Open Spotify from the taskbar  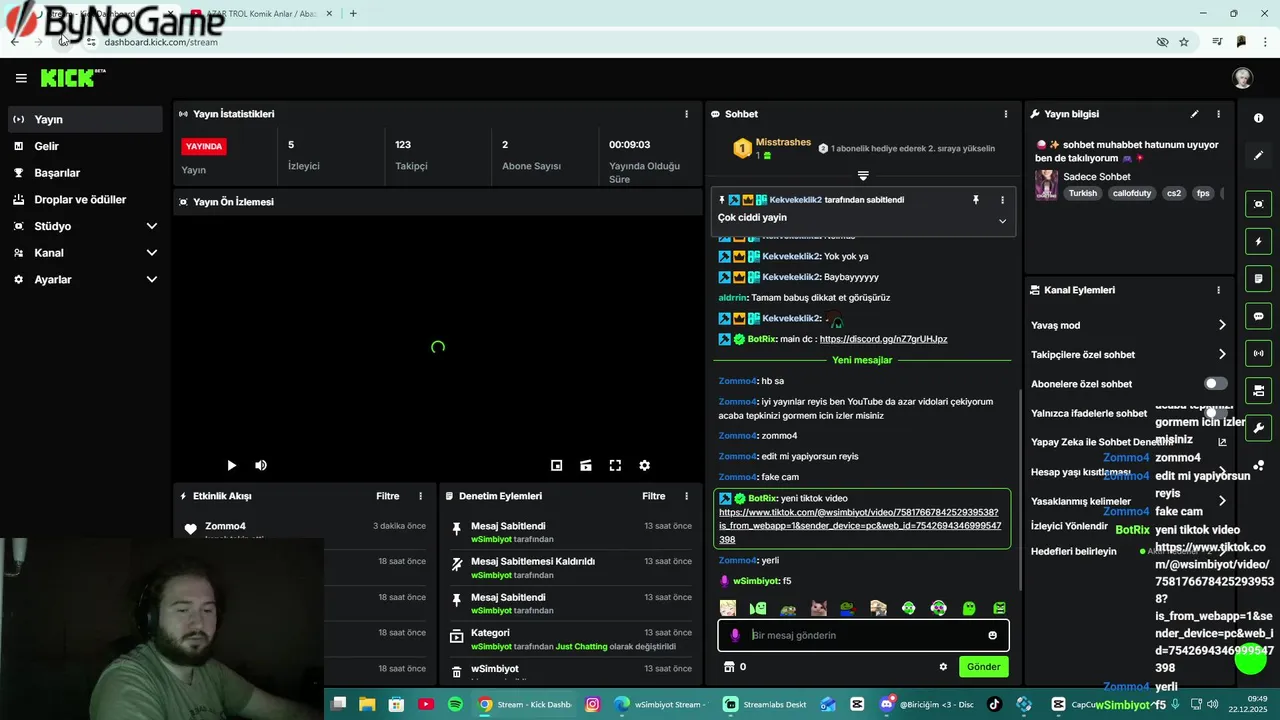[455, 704]
